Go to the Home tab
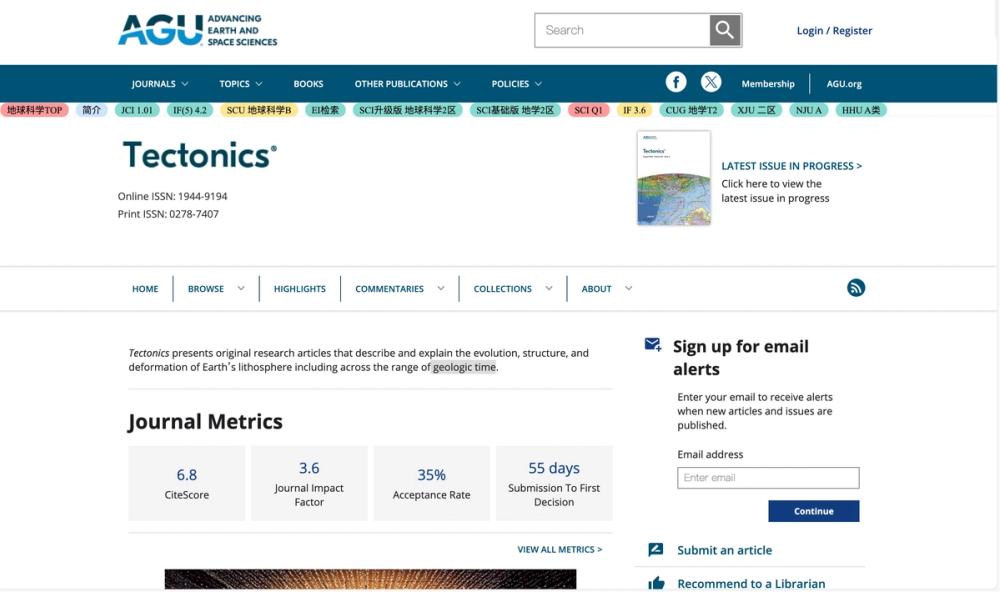 pos(145,288)
